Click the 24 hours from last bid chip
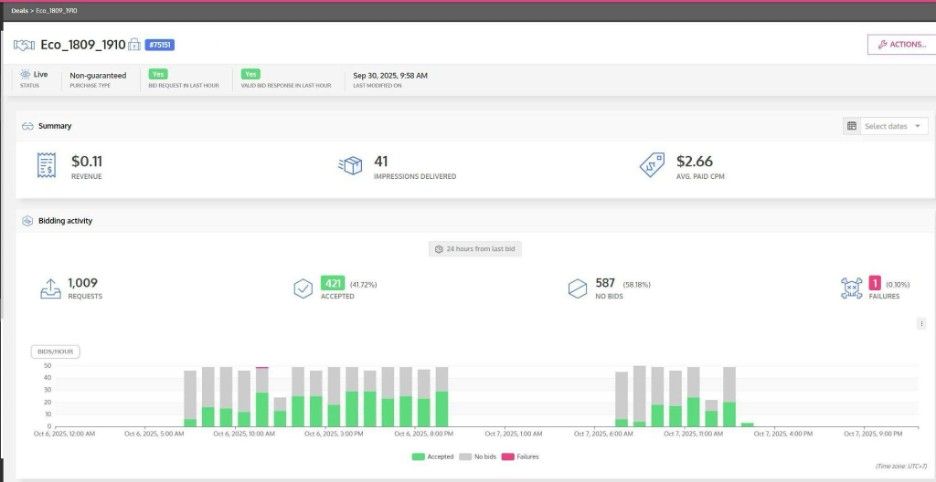Image resolution: width=936 pixels, height=482 pixels. (x=475, y=248)
